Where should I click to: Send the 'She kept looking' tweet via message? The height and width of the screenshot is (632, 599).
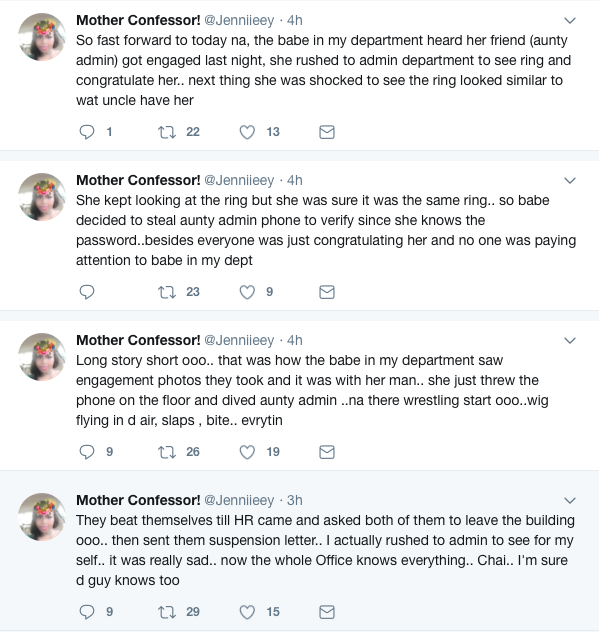click(327, 292)
